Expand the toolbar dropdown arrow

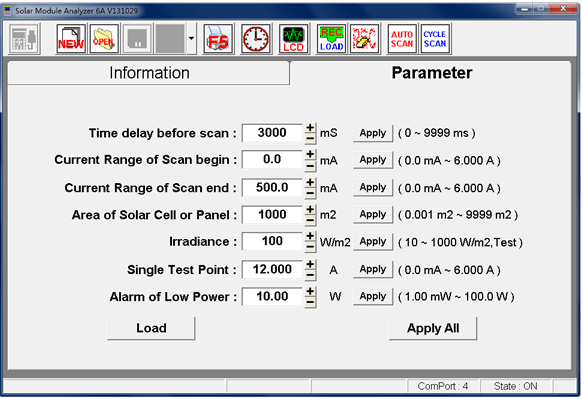tap(191, 39)
